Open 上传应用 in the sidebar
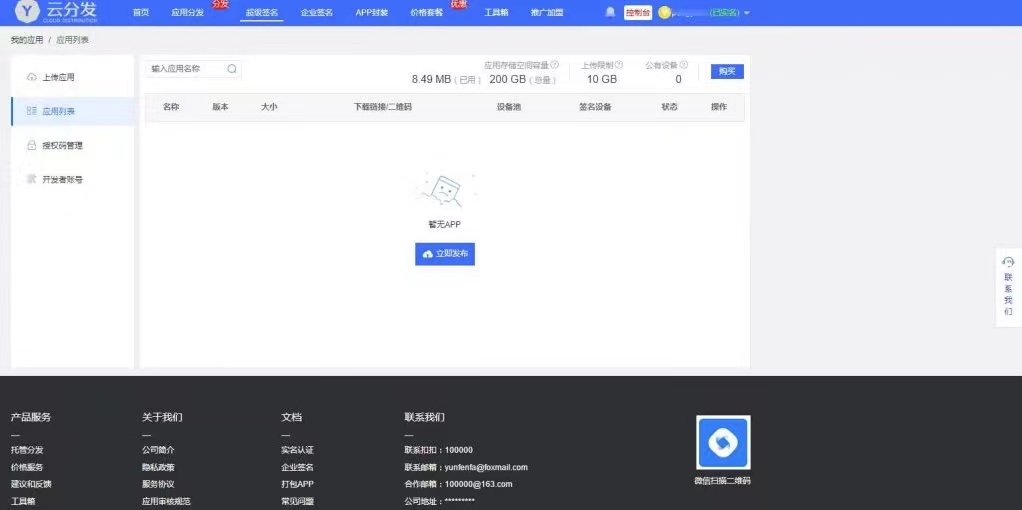This screenshot has height=510, width=1022. (58, 77)
